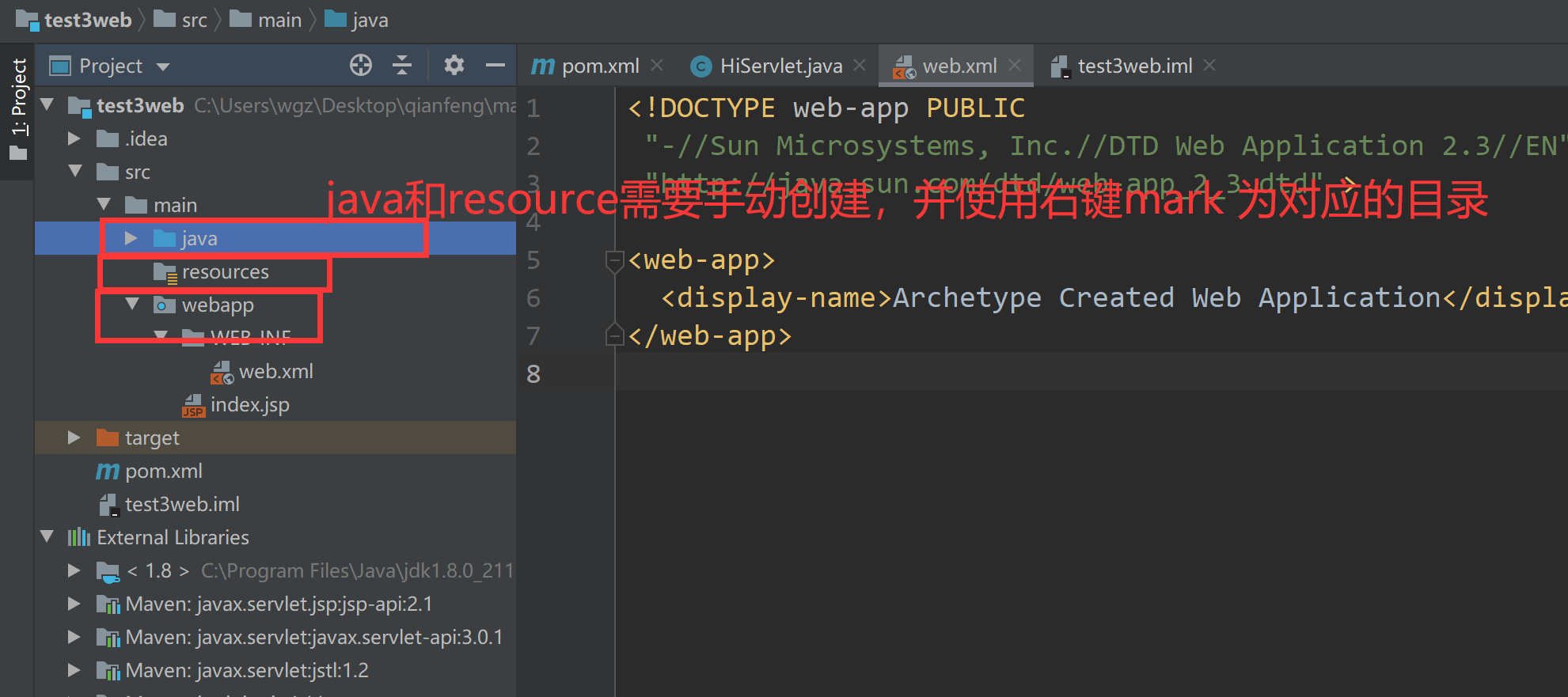Click the webapp web-folder icon
This screenshot has width=1568, height=697.
pos(165,305)
